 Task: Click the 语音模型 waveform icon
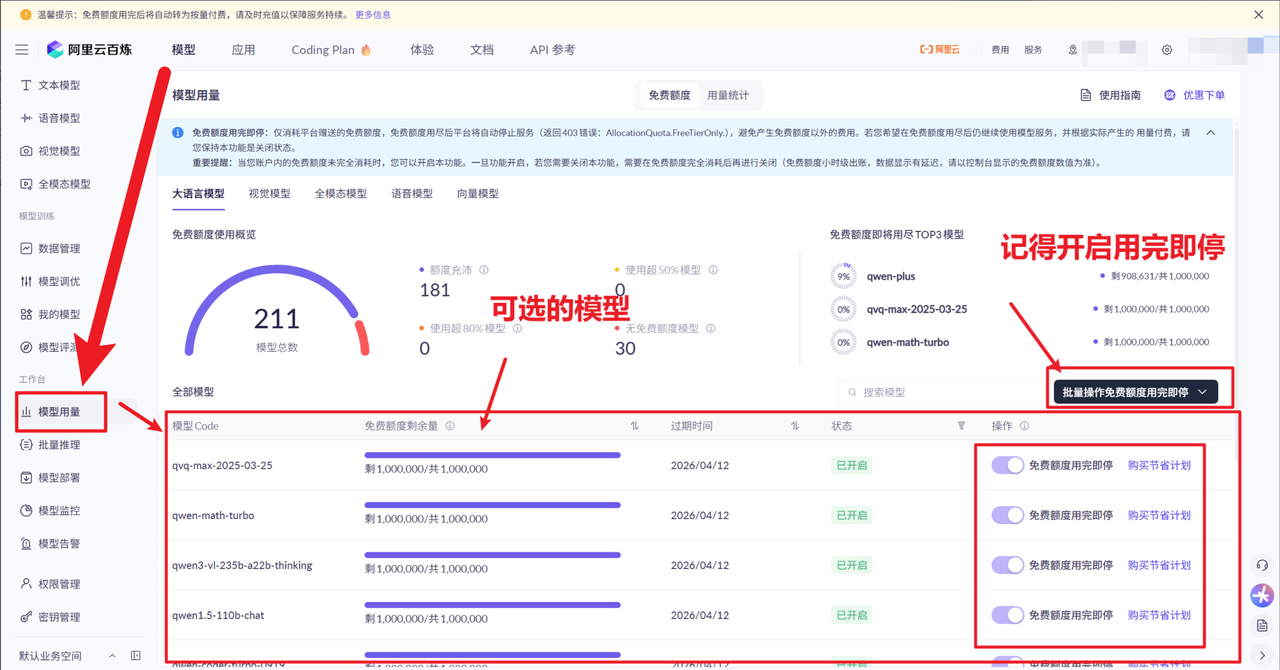(x=26, y=118)
